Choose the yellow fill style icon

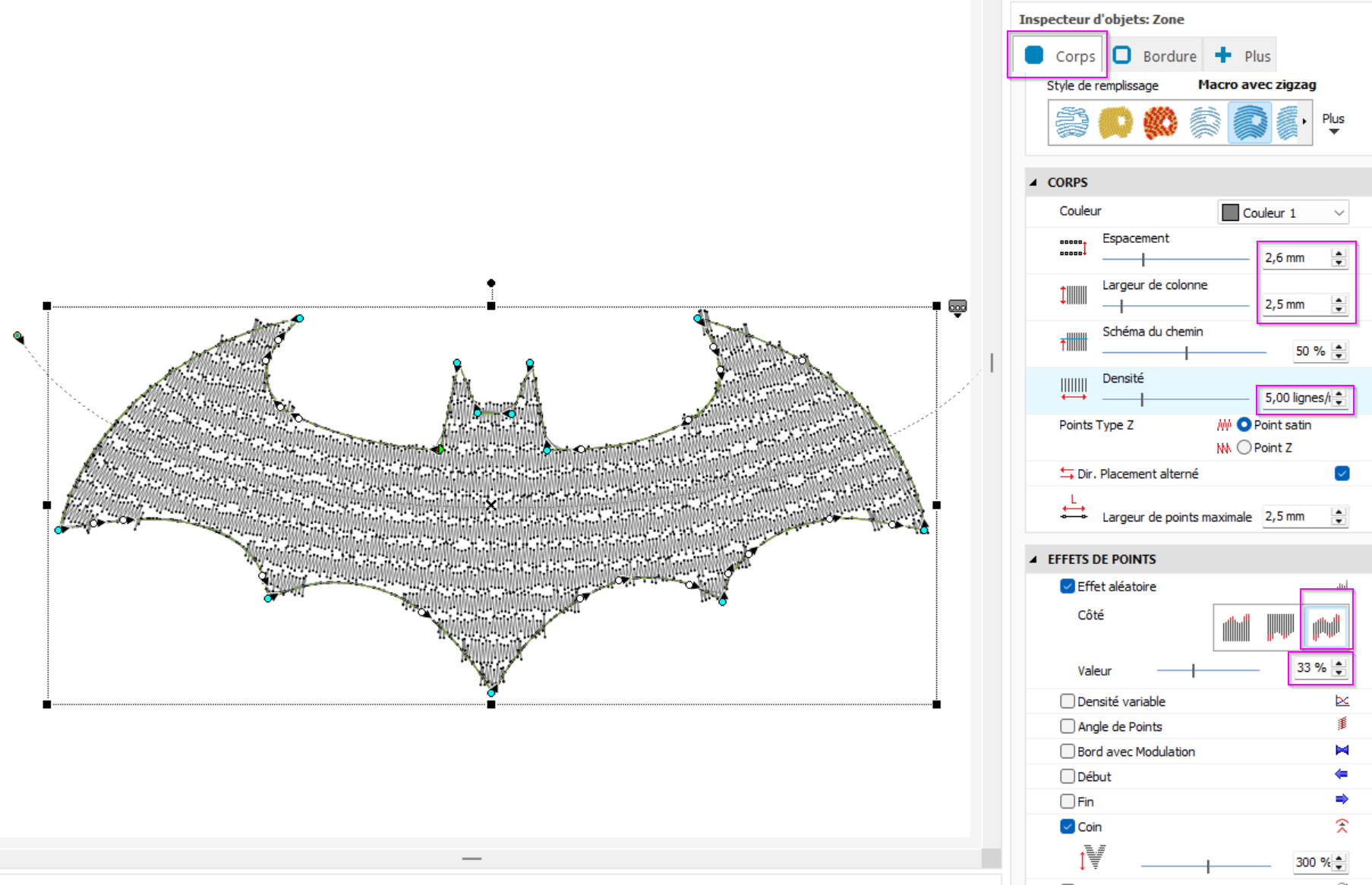1115,122
